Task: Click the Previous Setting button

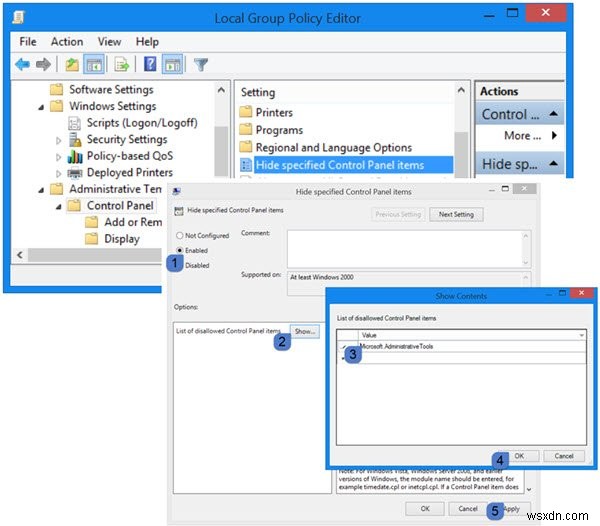Action: tap(398, 214)
